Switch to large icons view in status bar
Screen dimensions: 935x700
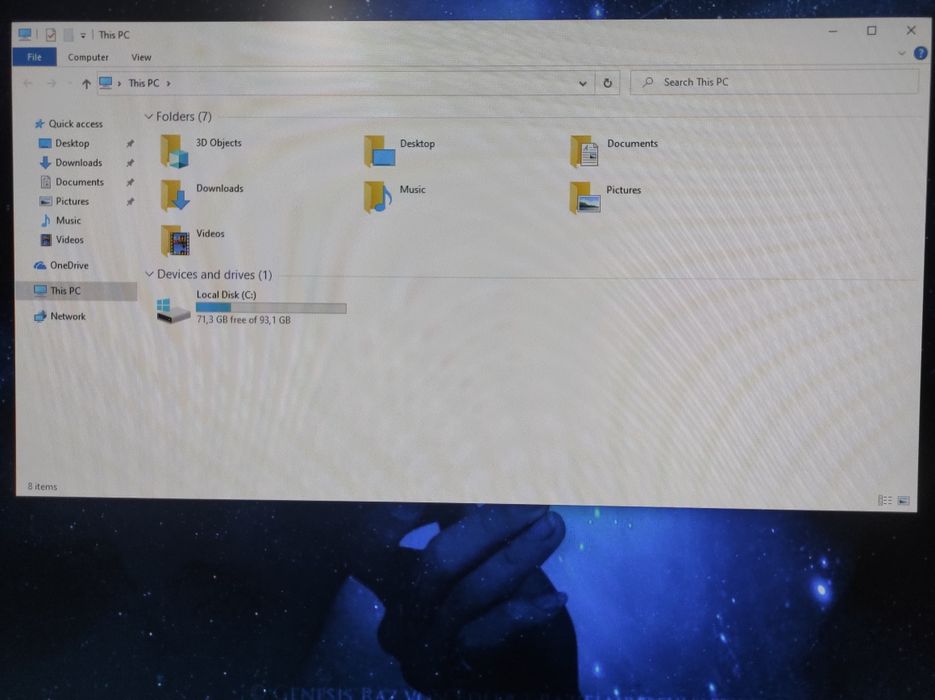pos(904,500)
